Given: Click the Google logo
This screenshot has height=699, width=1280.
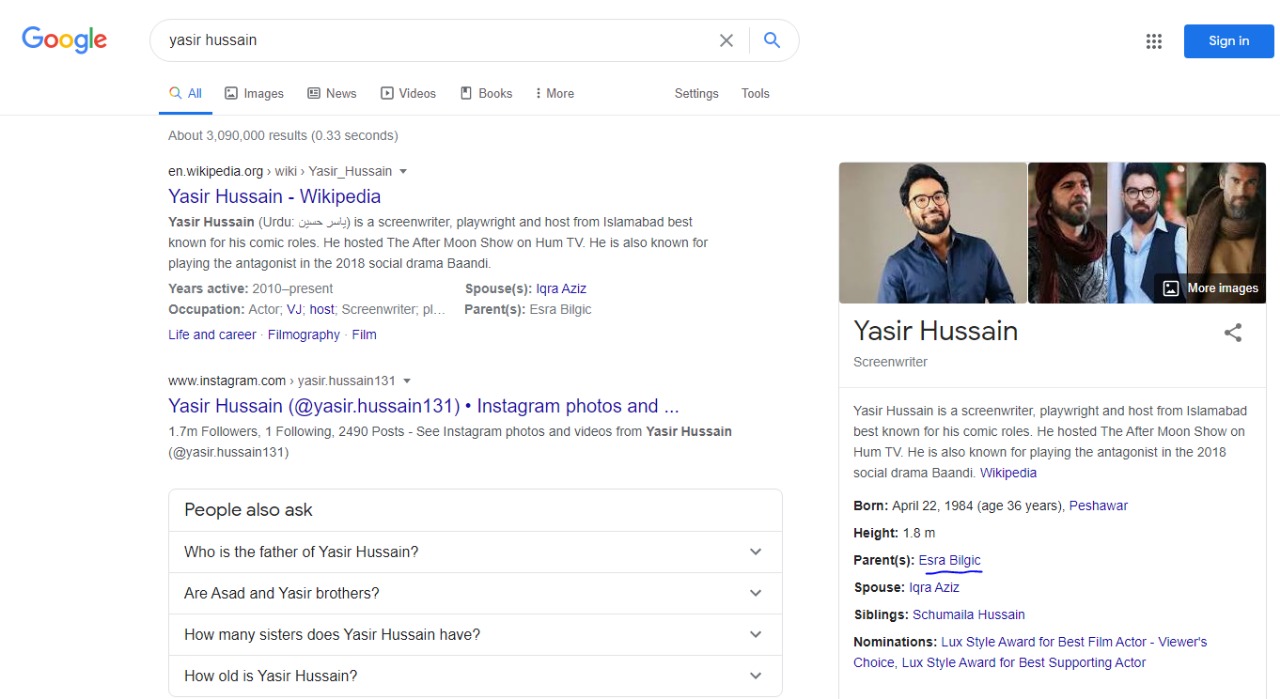Looking at the screenshot, I should [64, 40].
